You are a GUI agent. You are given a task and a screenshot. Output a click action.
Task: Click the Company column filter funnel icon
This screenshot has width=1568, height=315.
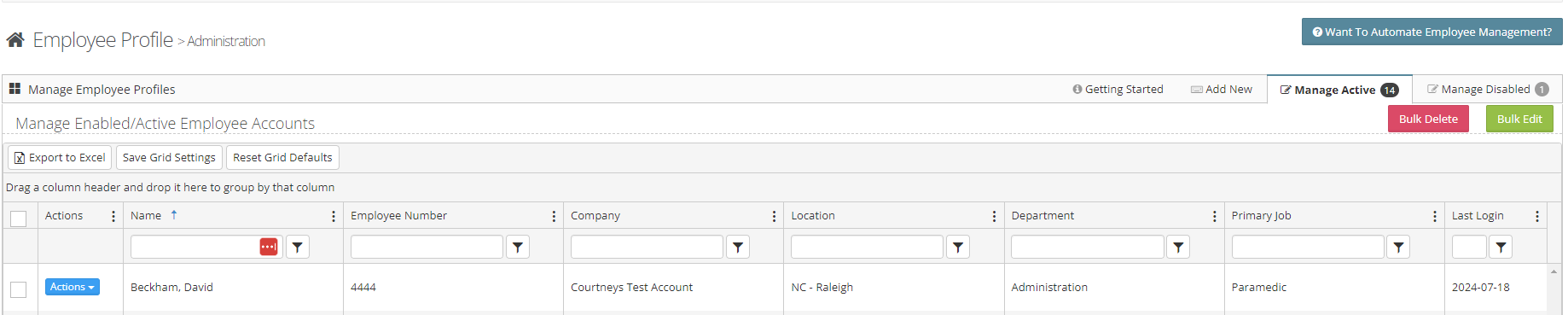point(738,247)
